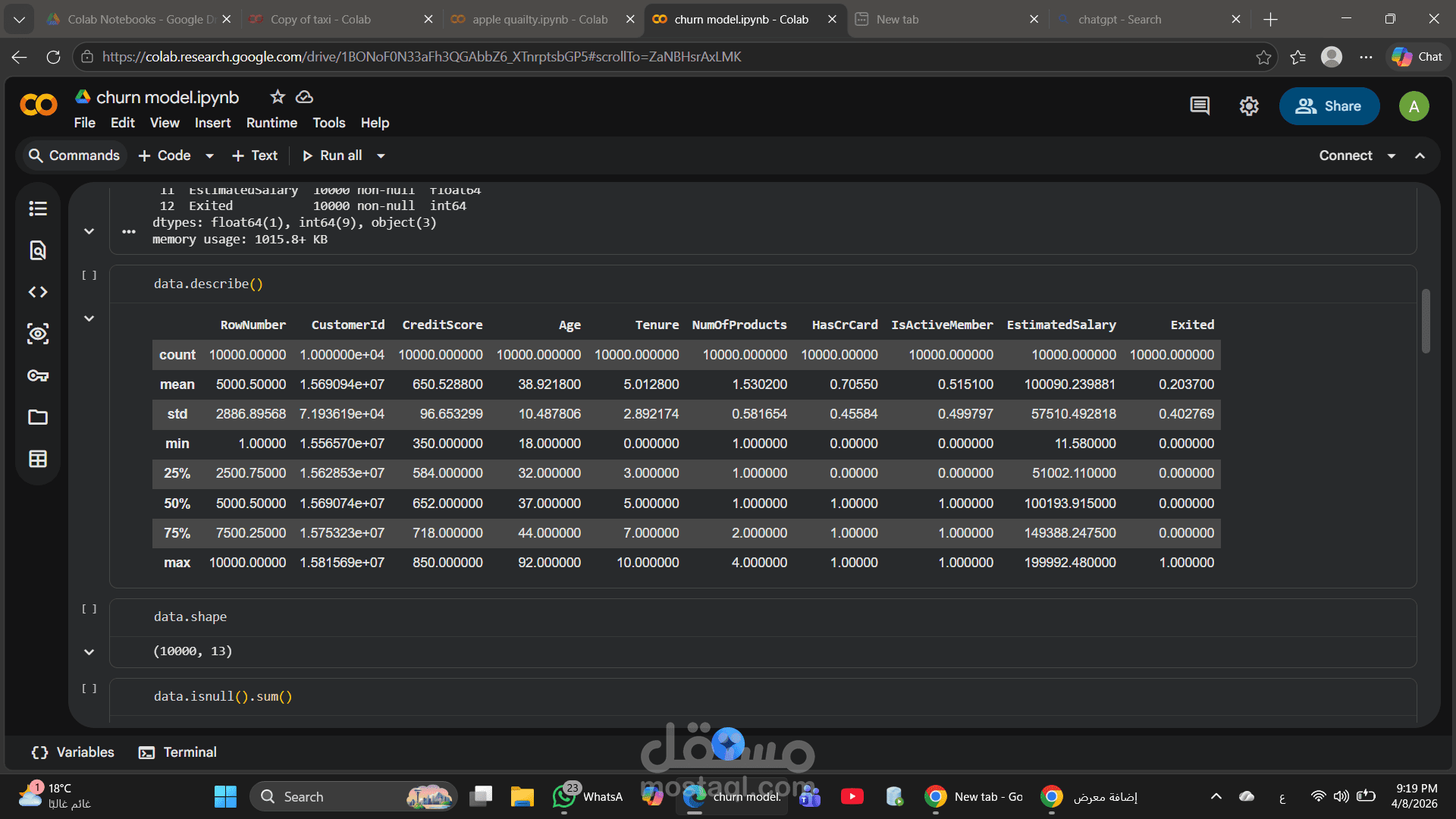
Task: Open the View menu
Action: click(165, 123)
